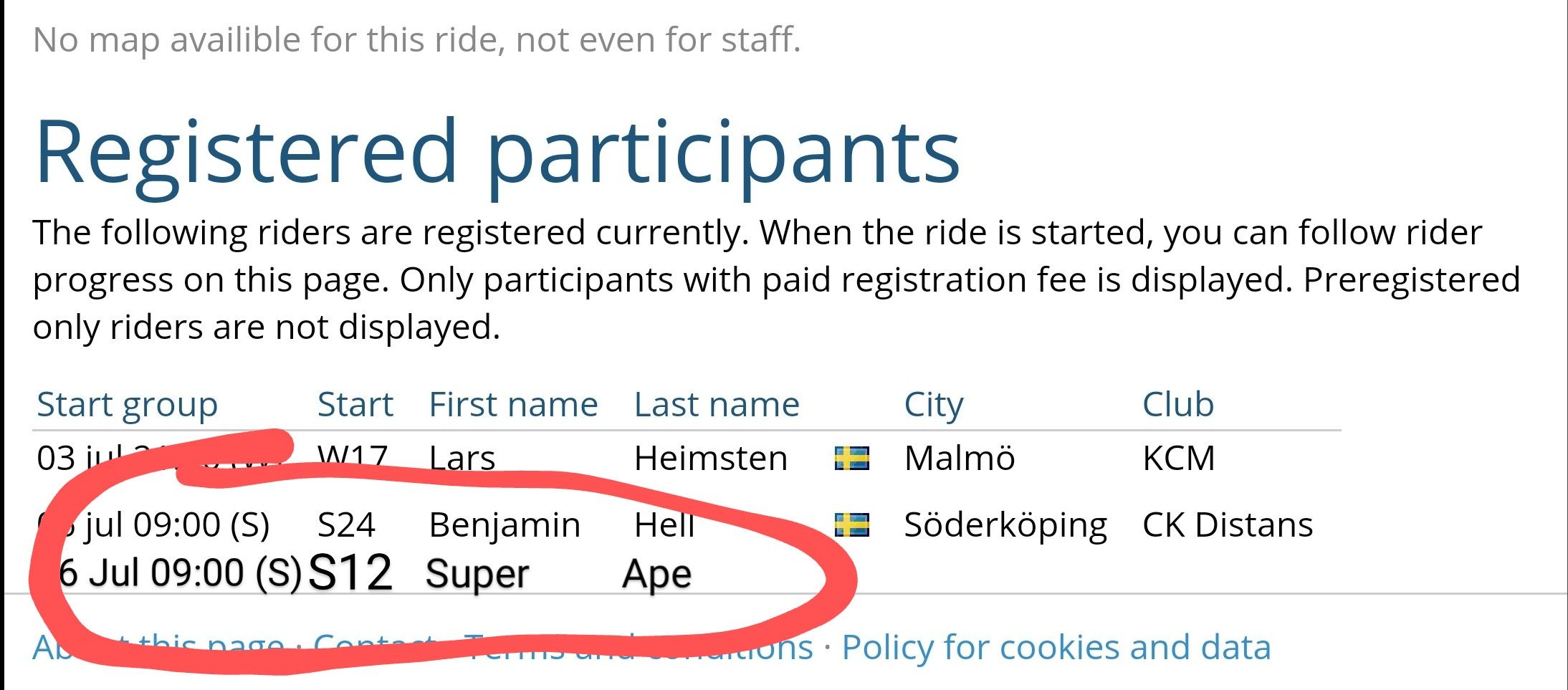This screenshot has height=690, width=1568.
Task: Click the city Malmö
Action: pyautogui.click(x=960, y=459)
